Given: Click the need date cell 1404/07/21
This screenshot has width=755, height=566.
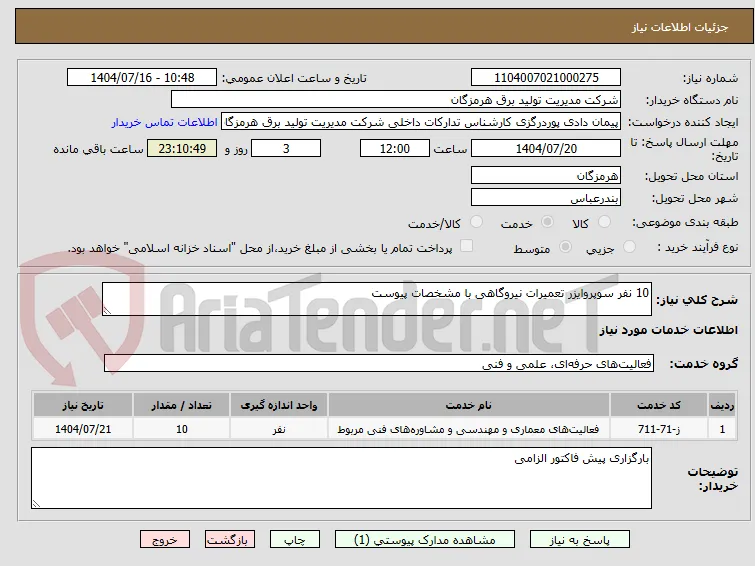Looking at the screenshot, I should coord(83,429).
